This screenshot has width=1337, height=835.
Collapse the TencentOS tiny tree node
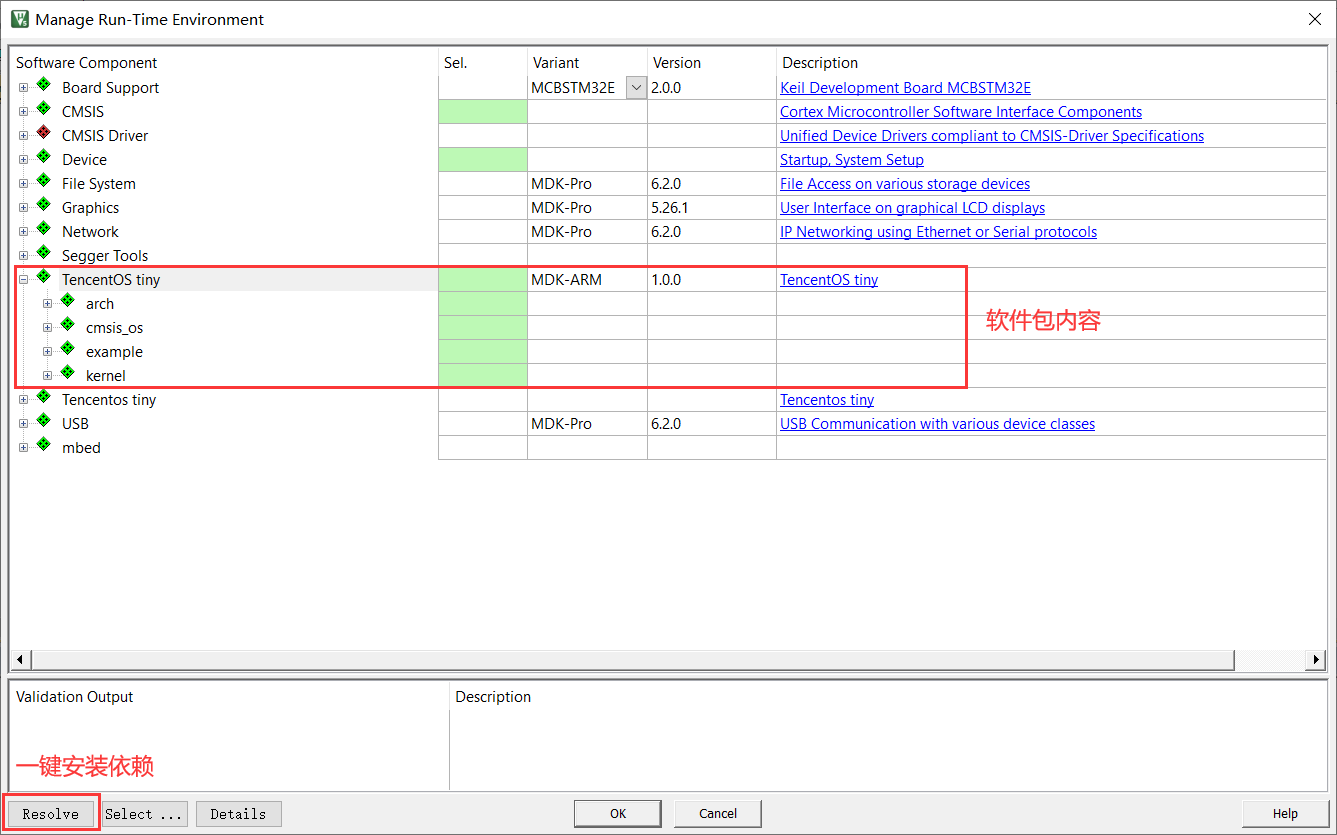[x=23, y=280]
